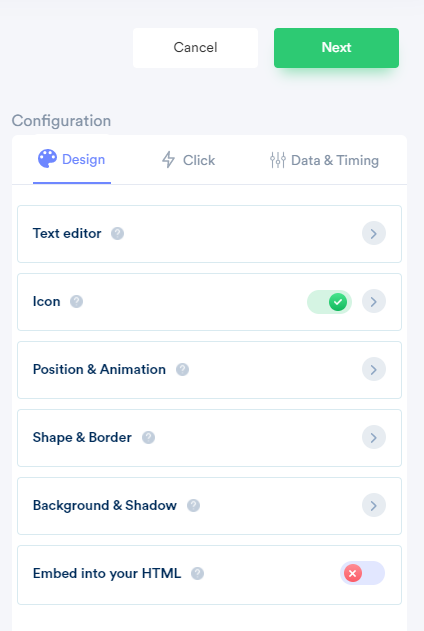
Task: Enable Embed into your HTML toggle
Action: click(x=362, y=573)
